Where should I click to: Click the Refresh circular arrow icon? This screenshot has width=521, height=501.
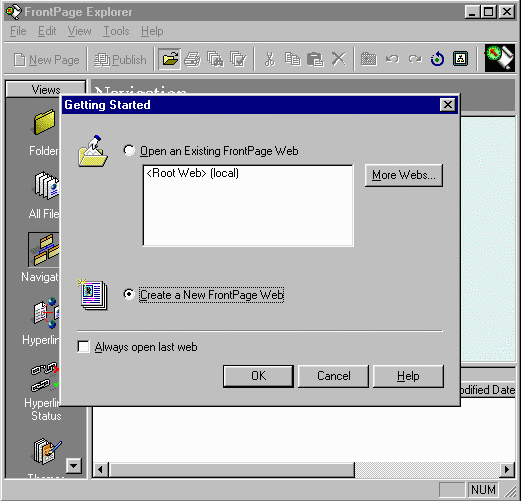tap(437, 60)
